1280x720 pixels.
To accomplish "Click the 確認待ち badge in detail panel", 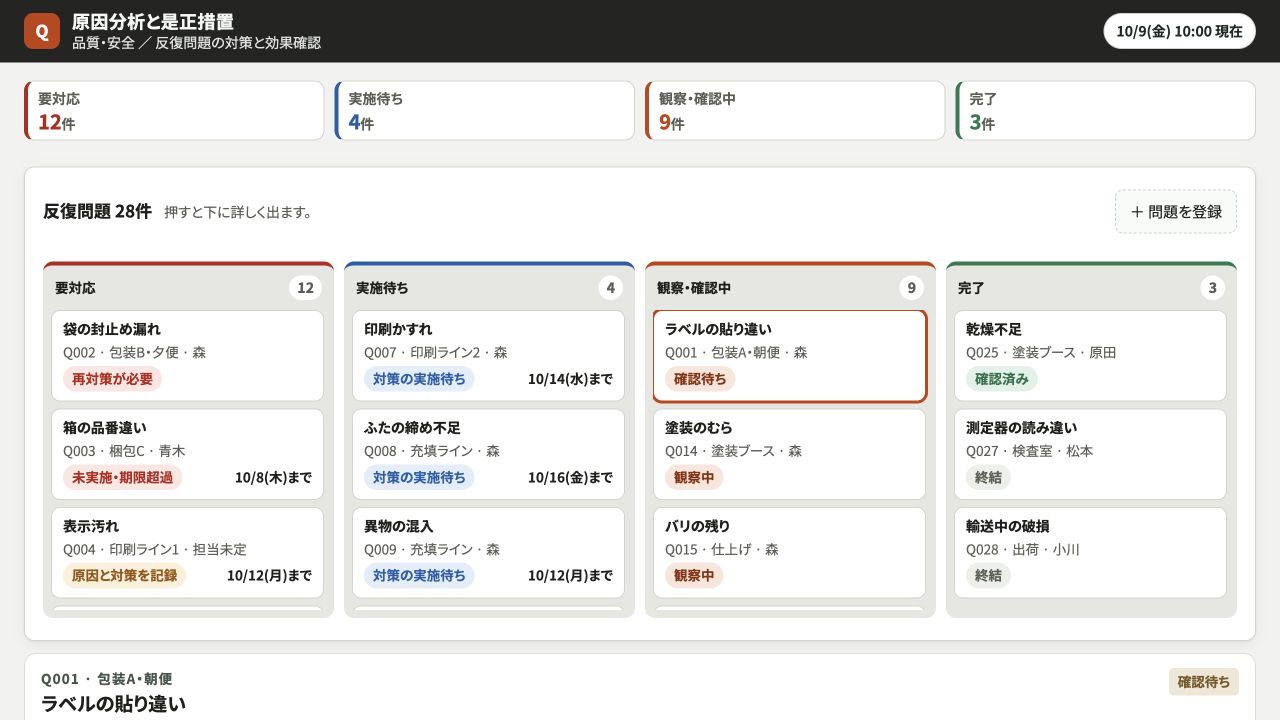I will pos(1204,682).
